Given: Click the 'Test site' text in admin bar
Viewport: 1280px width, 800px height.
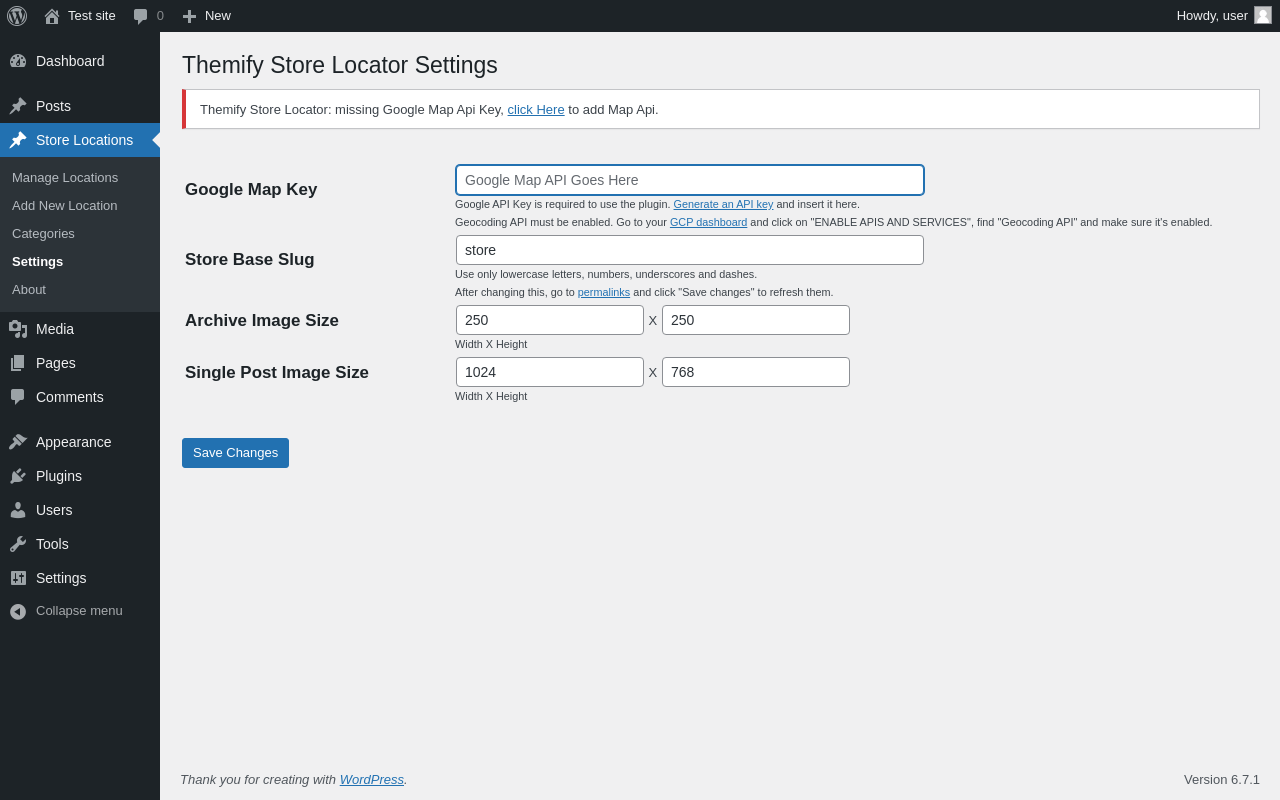Looking at the screenshot, I should click(x=92, y=16).
